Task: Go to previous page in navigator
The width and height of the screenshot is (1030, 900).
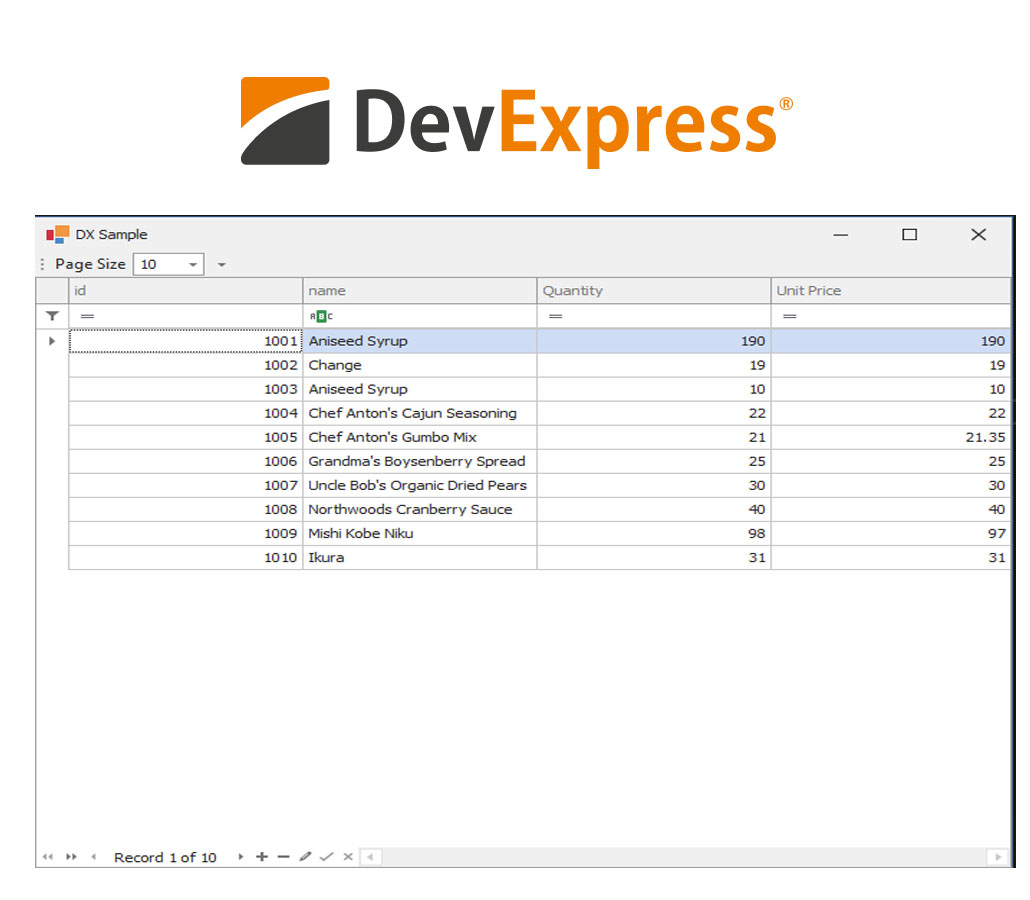Action: (71, 857)
